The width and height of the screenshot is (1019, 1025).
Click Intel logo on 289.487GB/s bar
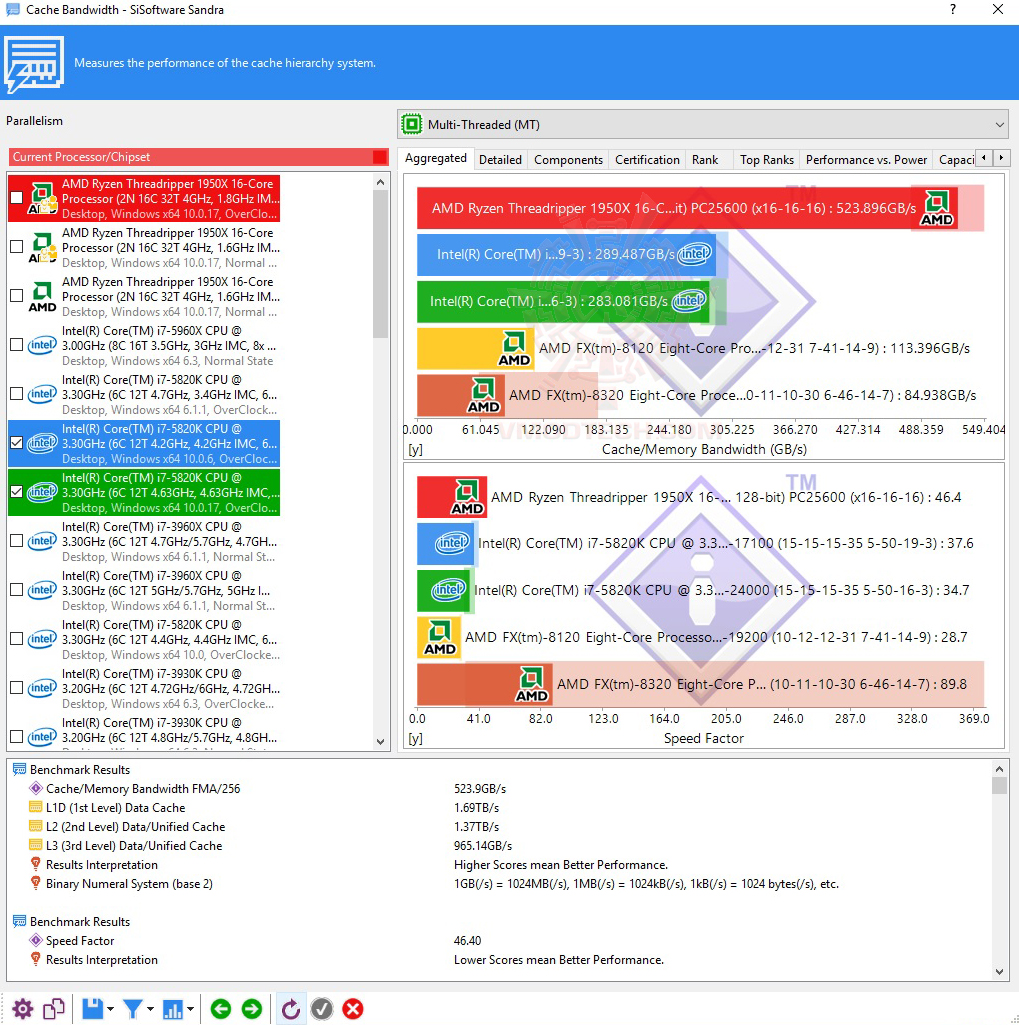coord(694,254)
